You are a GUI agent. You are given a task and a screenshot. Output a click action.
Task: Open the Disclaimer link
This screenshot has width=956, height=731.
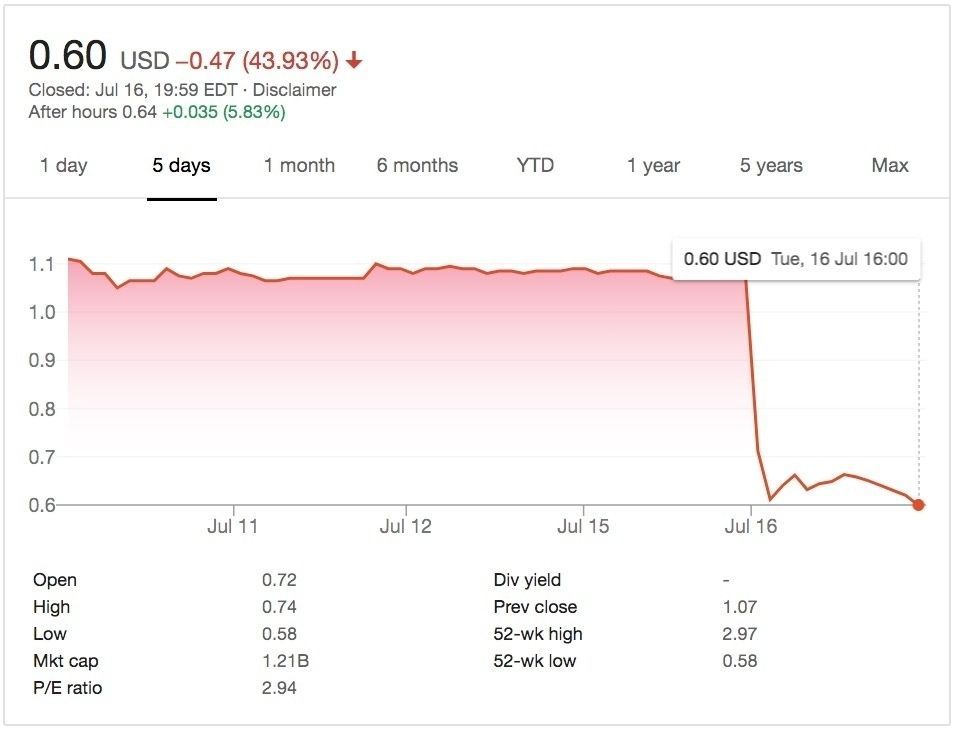pos(294,90)
